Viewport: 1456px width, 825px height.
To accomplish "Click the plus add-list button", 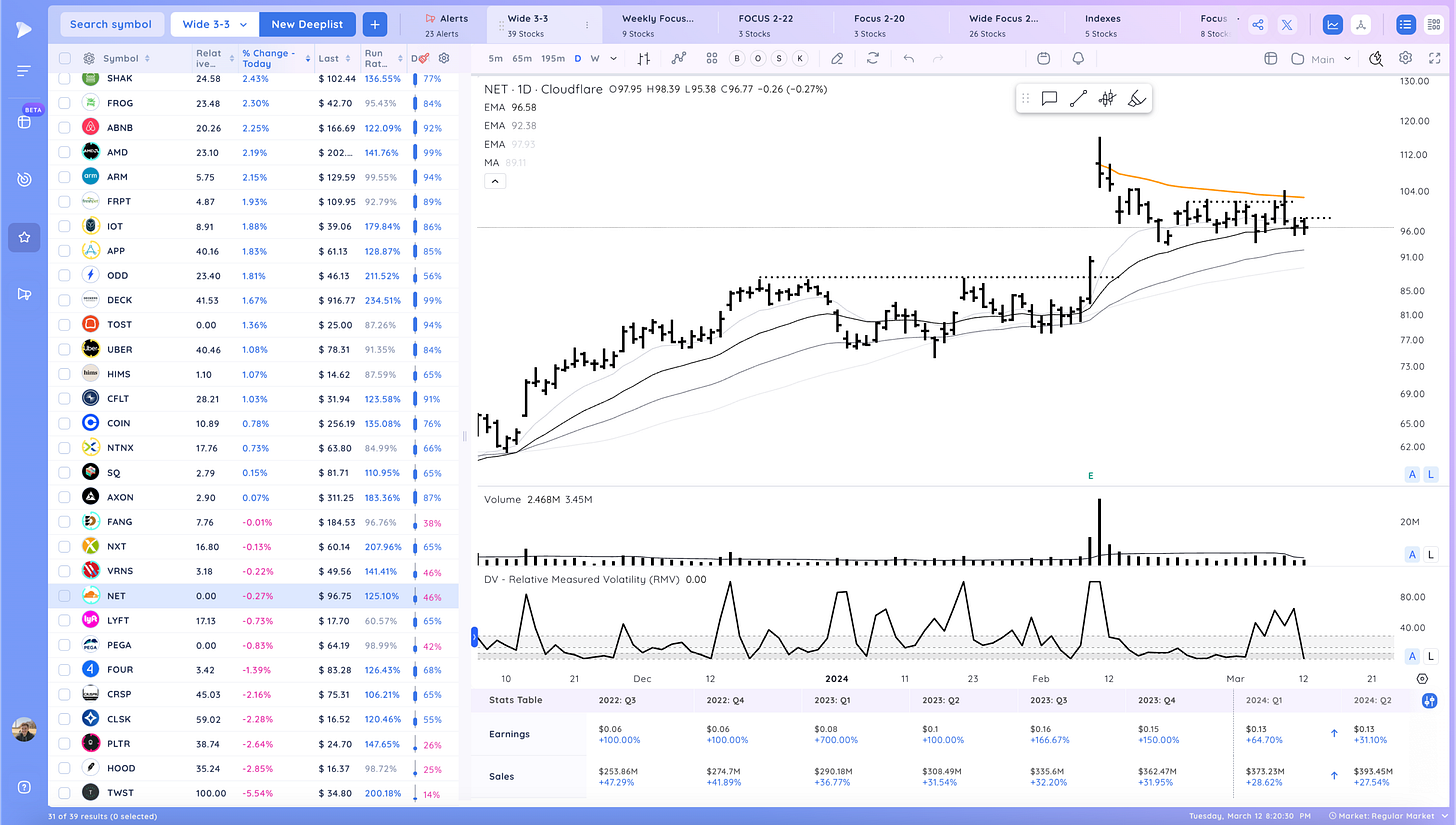I will coord(375,24).
